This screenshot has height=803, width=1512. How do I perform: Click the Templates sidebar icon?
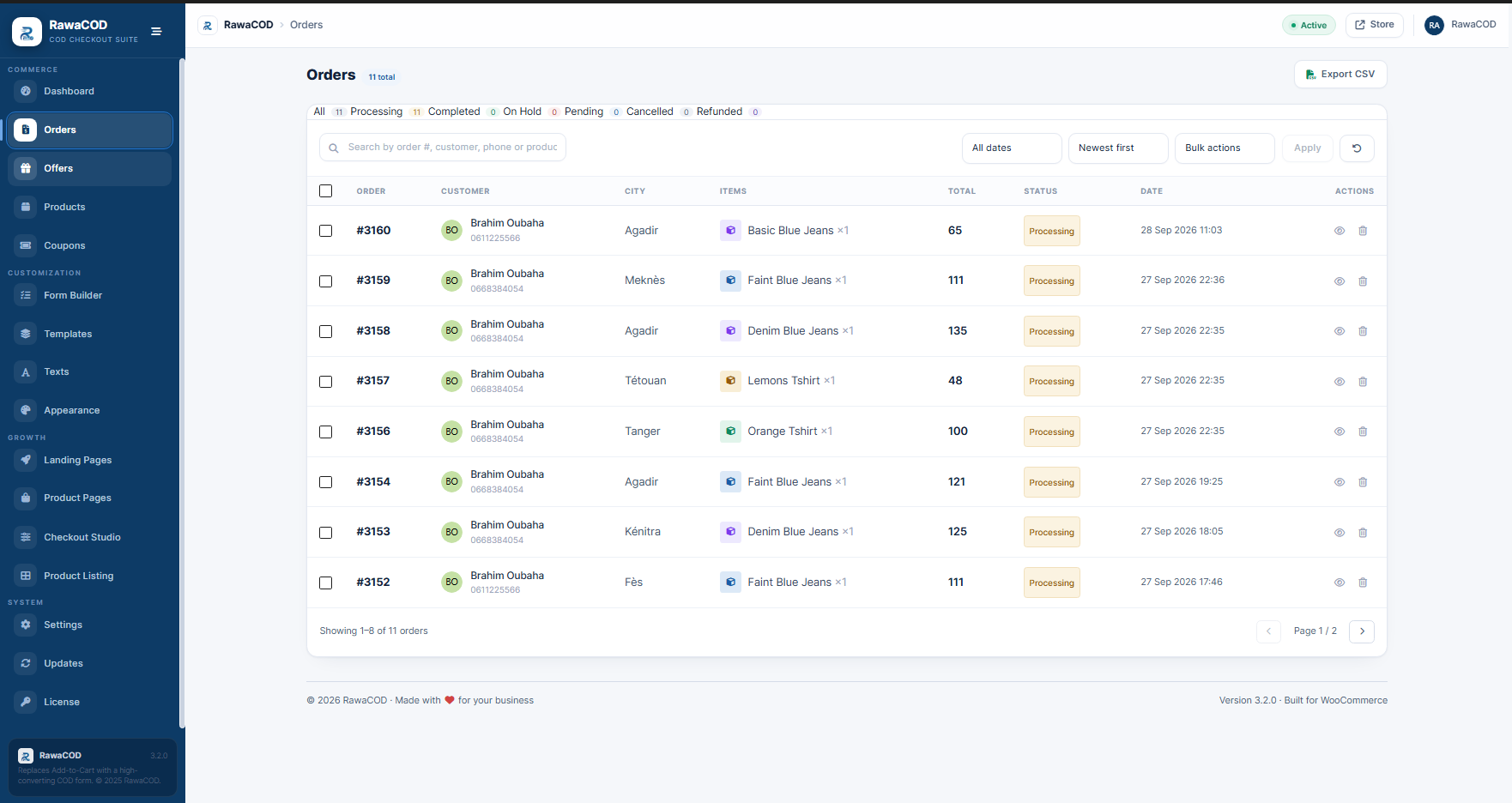[26, 334]
